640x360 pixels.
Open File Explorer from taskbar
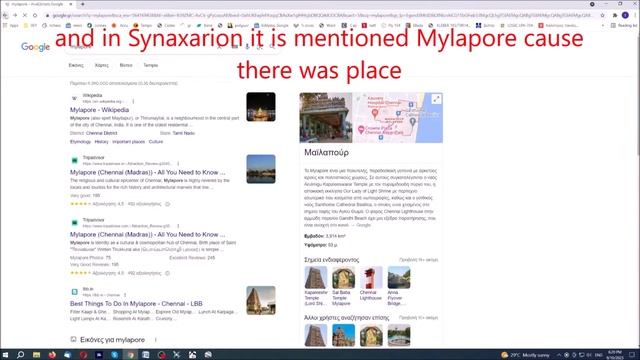(36, 355)
